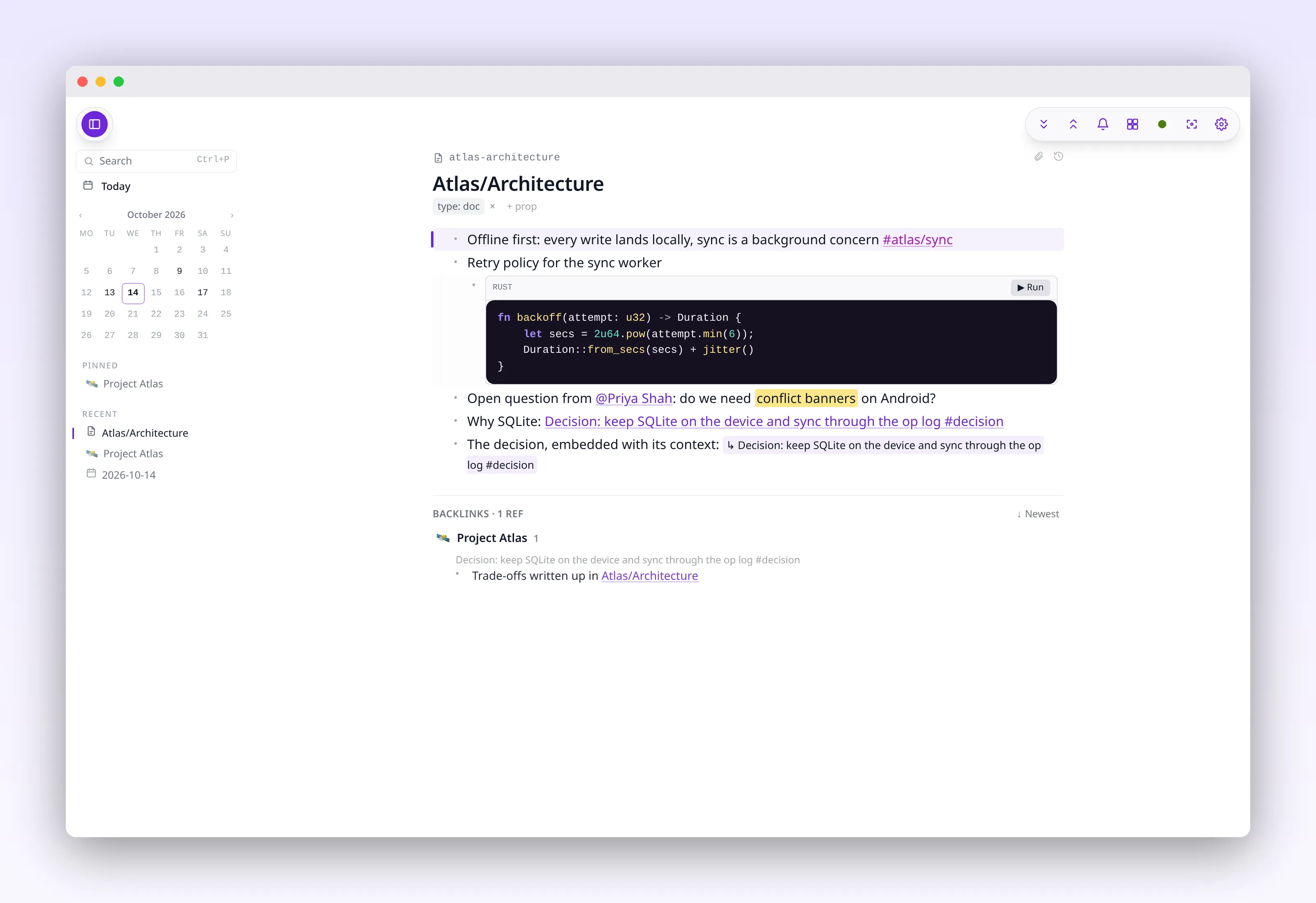Go to next month in calendar
The image size is (1316, 903).
pyautogui.click(x=232, y=215)
